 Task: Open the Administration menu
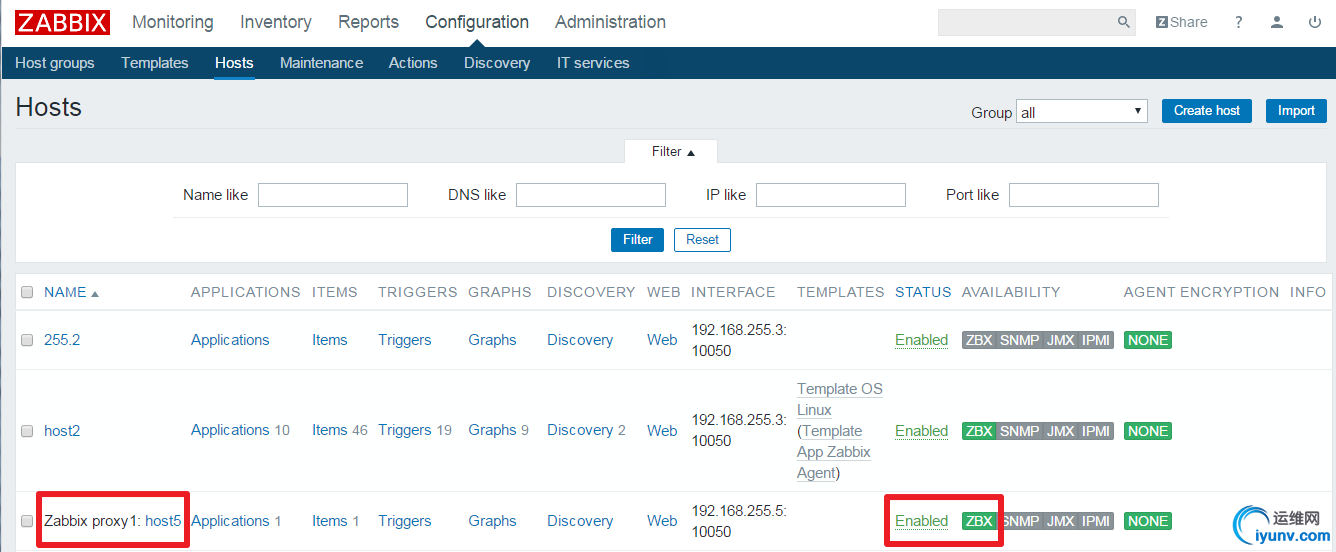[610, 22]
